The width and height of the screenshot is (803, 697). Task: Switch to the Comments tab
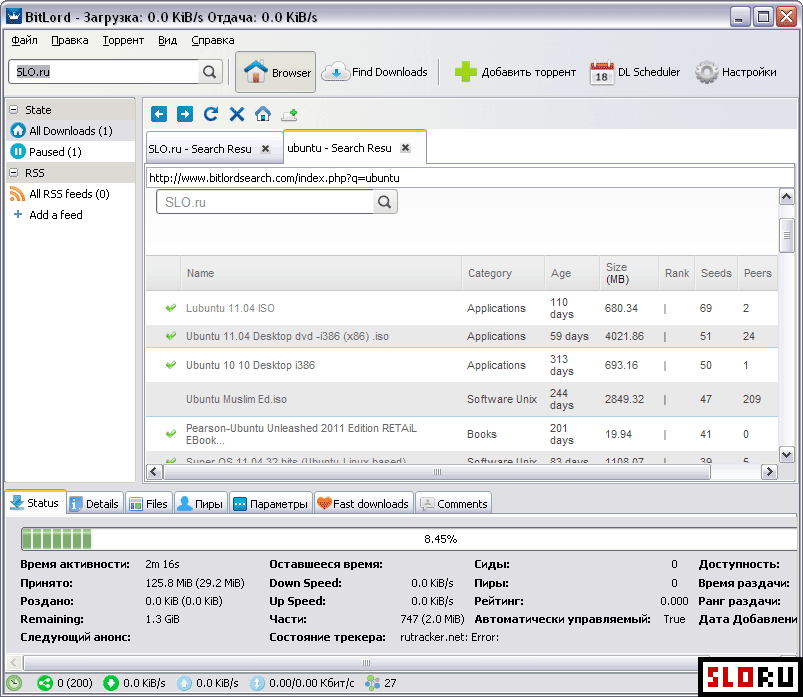454,504
